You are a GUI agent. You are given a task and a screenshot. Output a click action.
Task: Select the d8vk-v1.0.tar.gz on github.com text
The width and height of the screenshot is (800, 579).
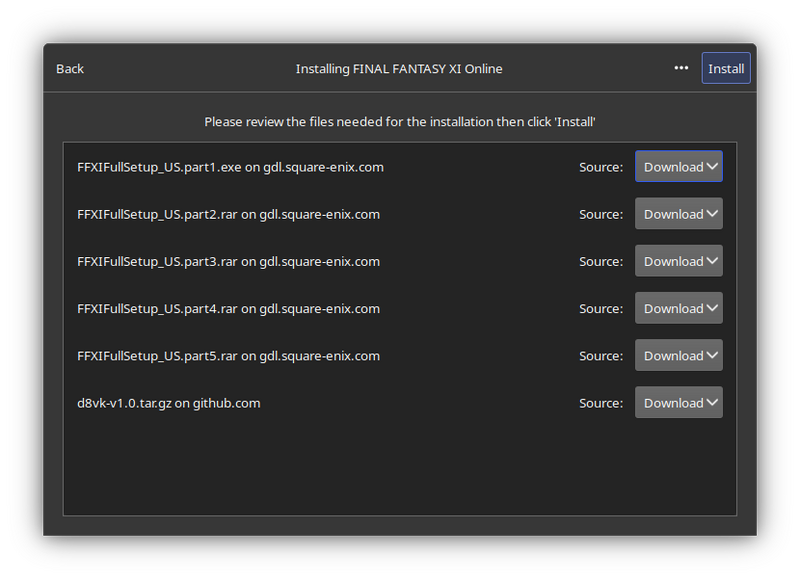coord(168,404)
